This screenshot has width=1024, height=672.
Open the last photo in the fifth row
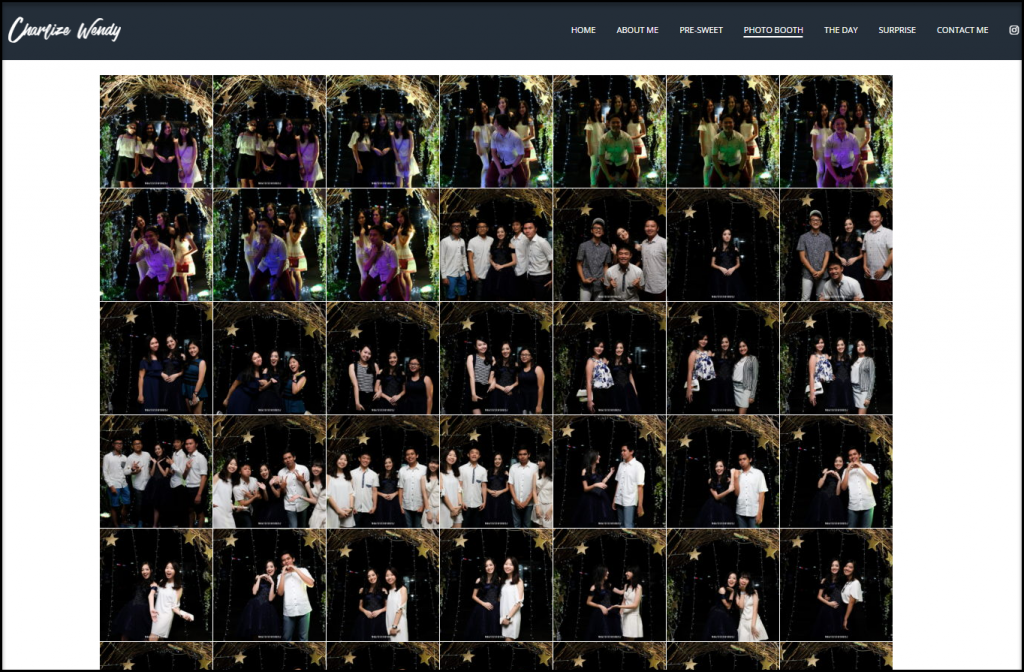[x=836, y=585]
